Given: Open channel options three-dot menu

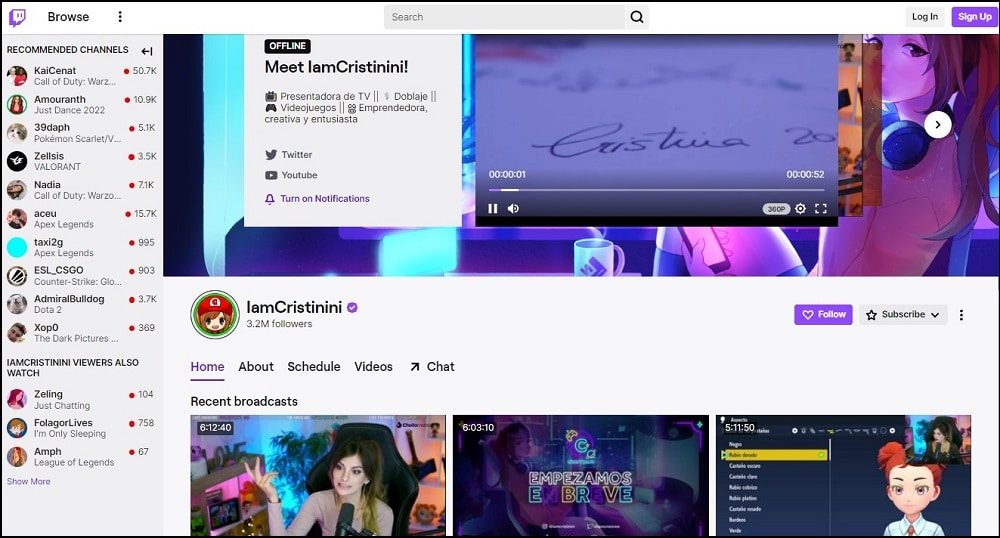Looking at the screenshot, I should 961,314.
